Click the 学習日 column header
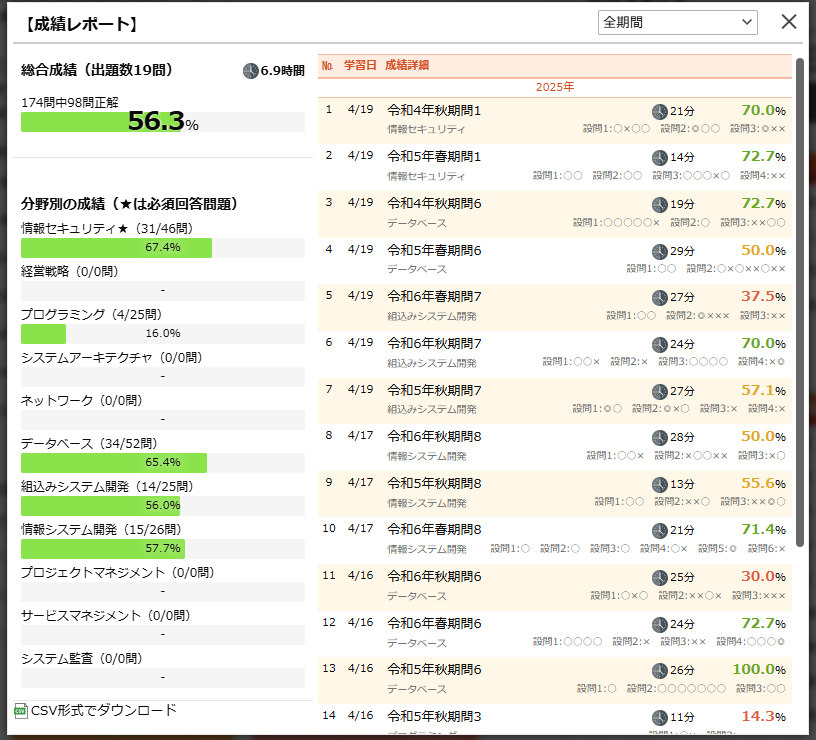This screenshot has width=816, height=740. [x=360, y=65]
